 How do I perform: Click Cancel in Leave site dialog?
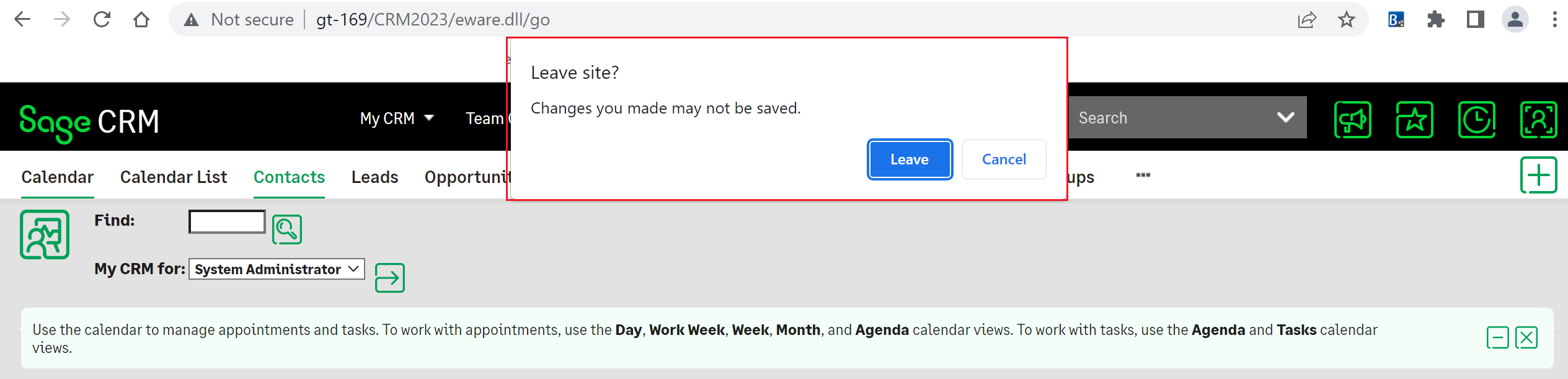coord(1004,159)
